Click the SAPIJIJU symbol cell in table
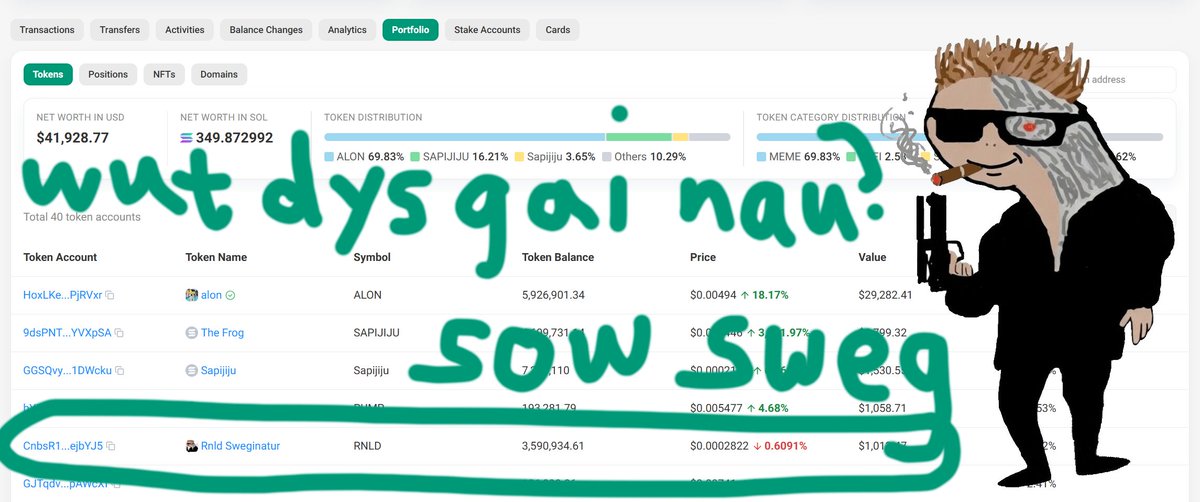The image size is (1200, 502). click(x=376, y=333)
